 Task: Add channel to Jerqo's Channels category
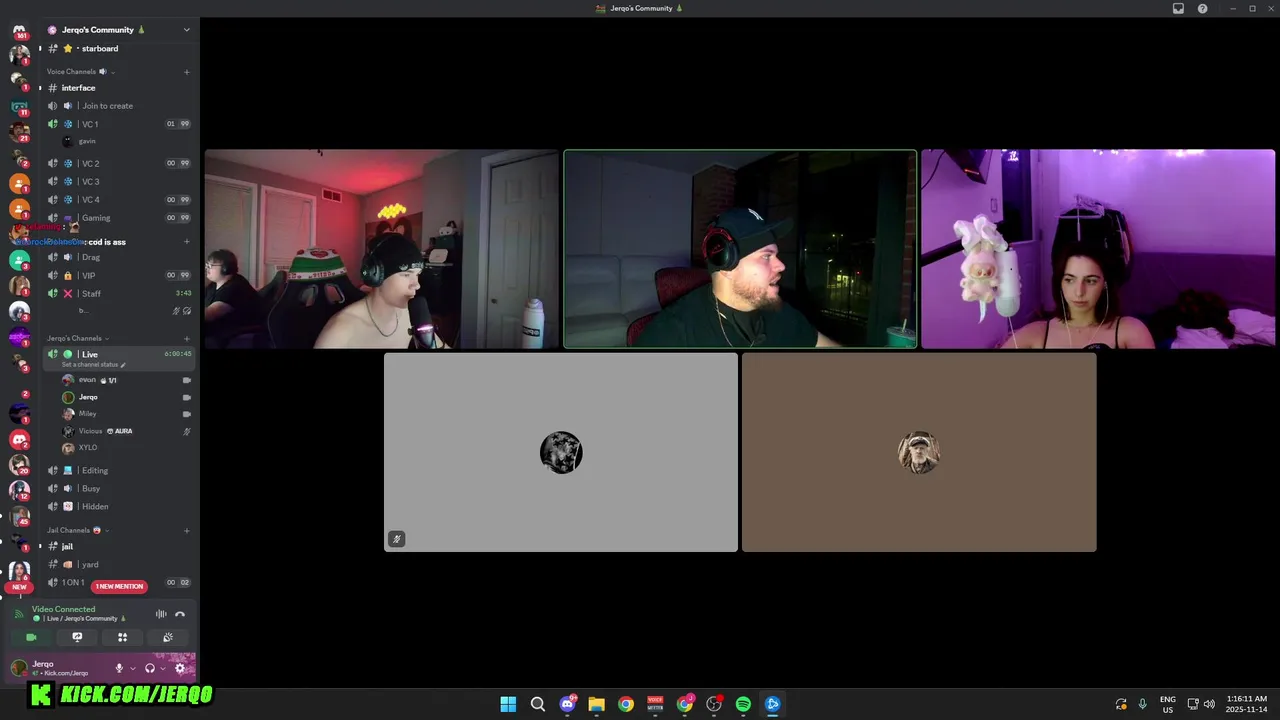tap(186, 338)
